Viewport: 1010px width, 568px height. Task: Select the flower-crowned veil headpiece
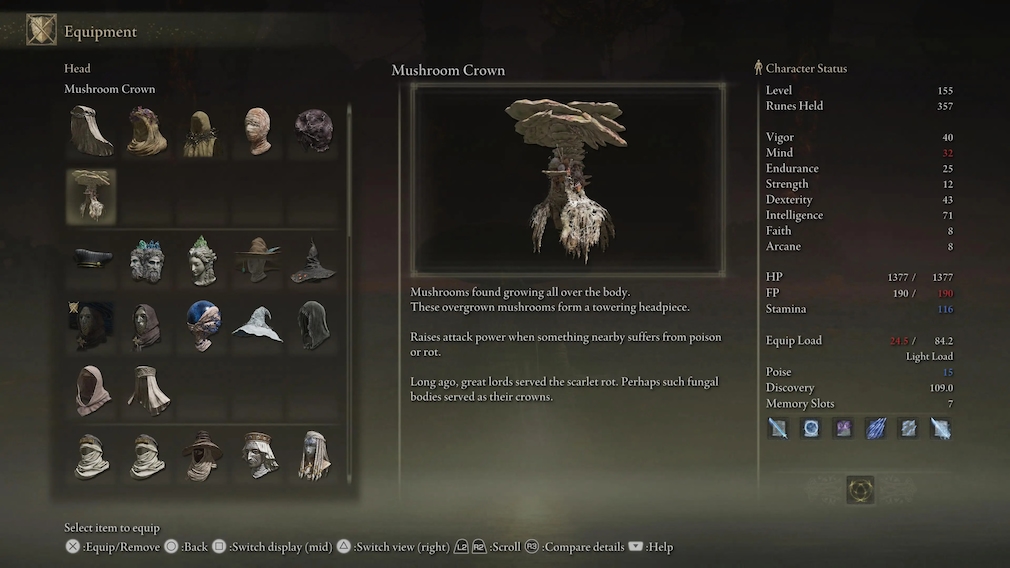(147, 131)
